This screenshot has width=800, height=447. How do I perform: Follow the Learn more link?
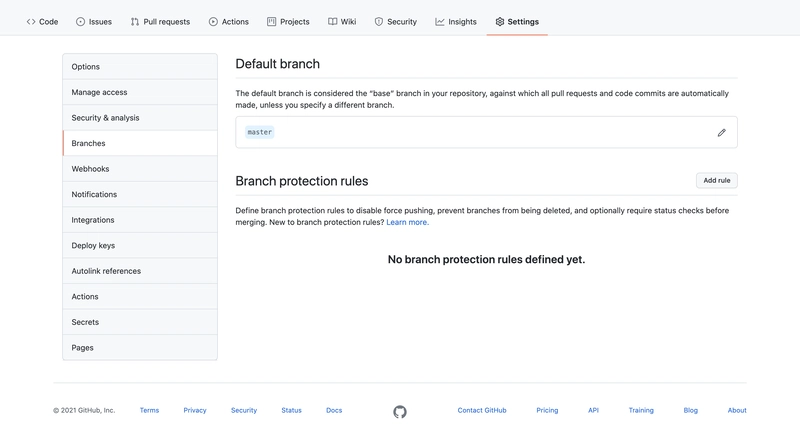click(407, 222)
